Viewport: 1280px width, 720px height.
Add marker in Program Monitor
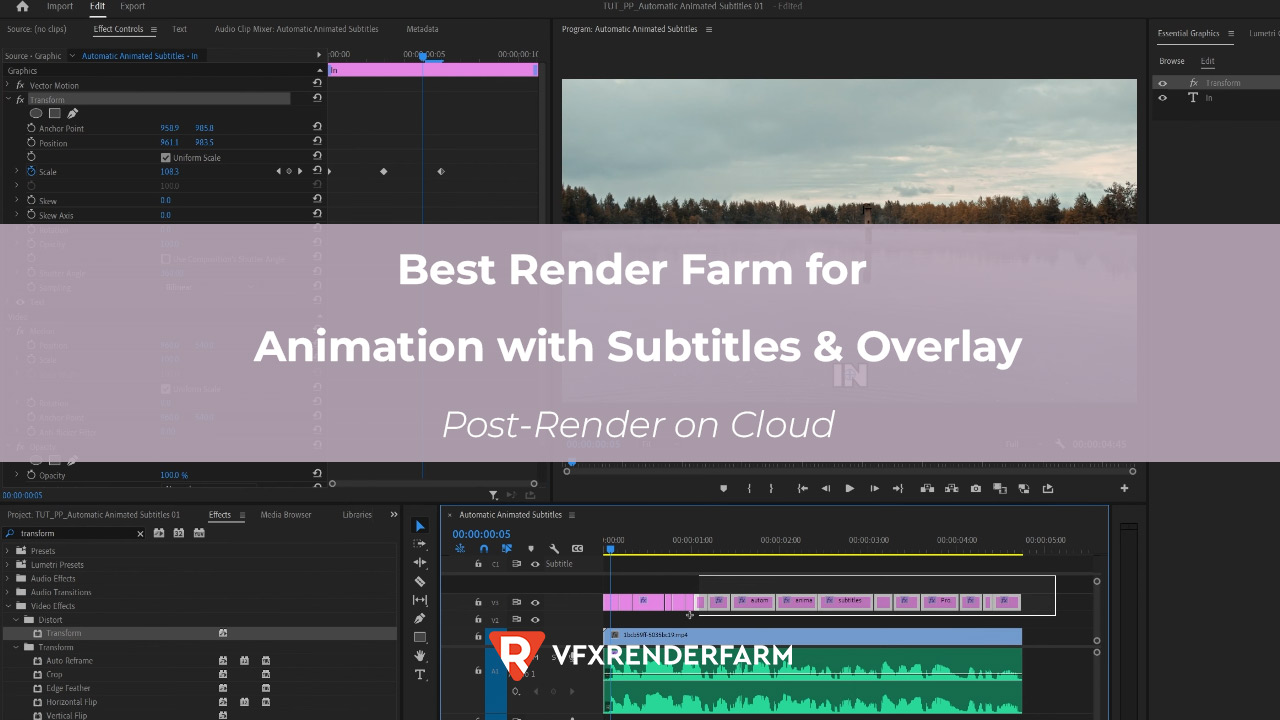(724, 488)
